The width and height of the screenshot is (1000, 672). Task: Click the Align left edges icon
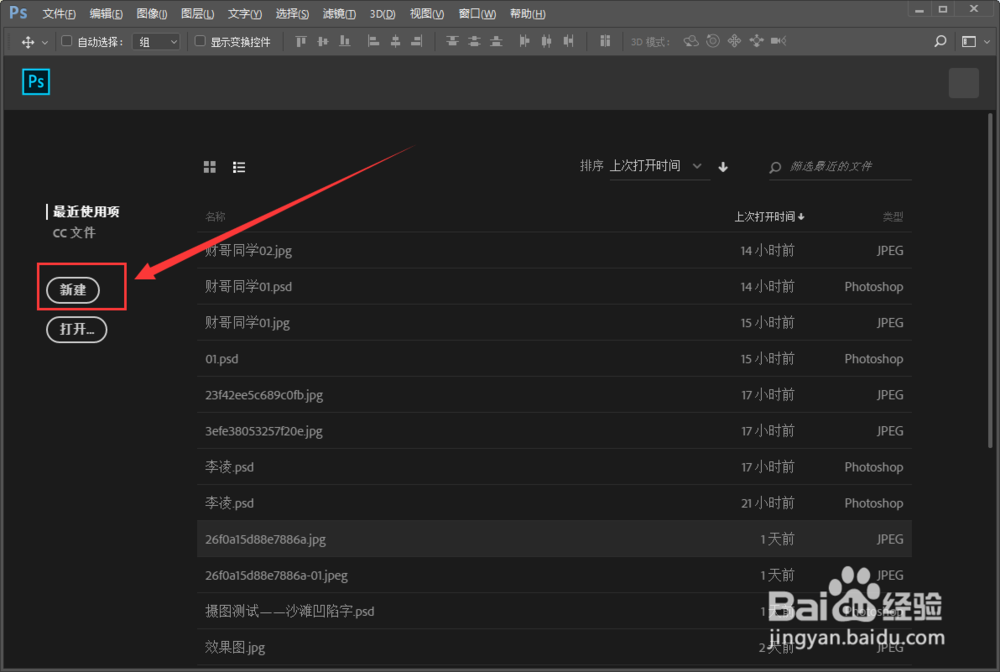point(374,41)
